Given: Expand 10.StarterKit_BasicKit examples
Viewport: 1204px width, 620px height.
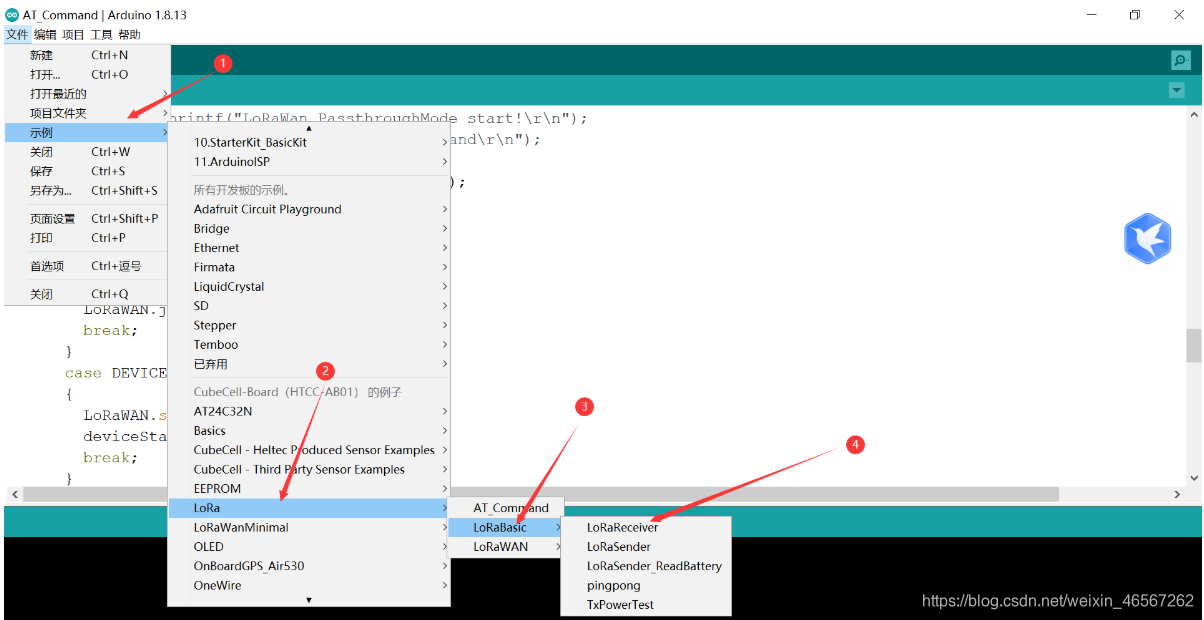Looking at the screenshot, I should coord(309,142).
